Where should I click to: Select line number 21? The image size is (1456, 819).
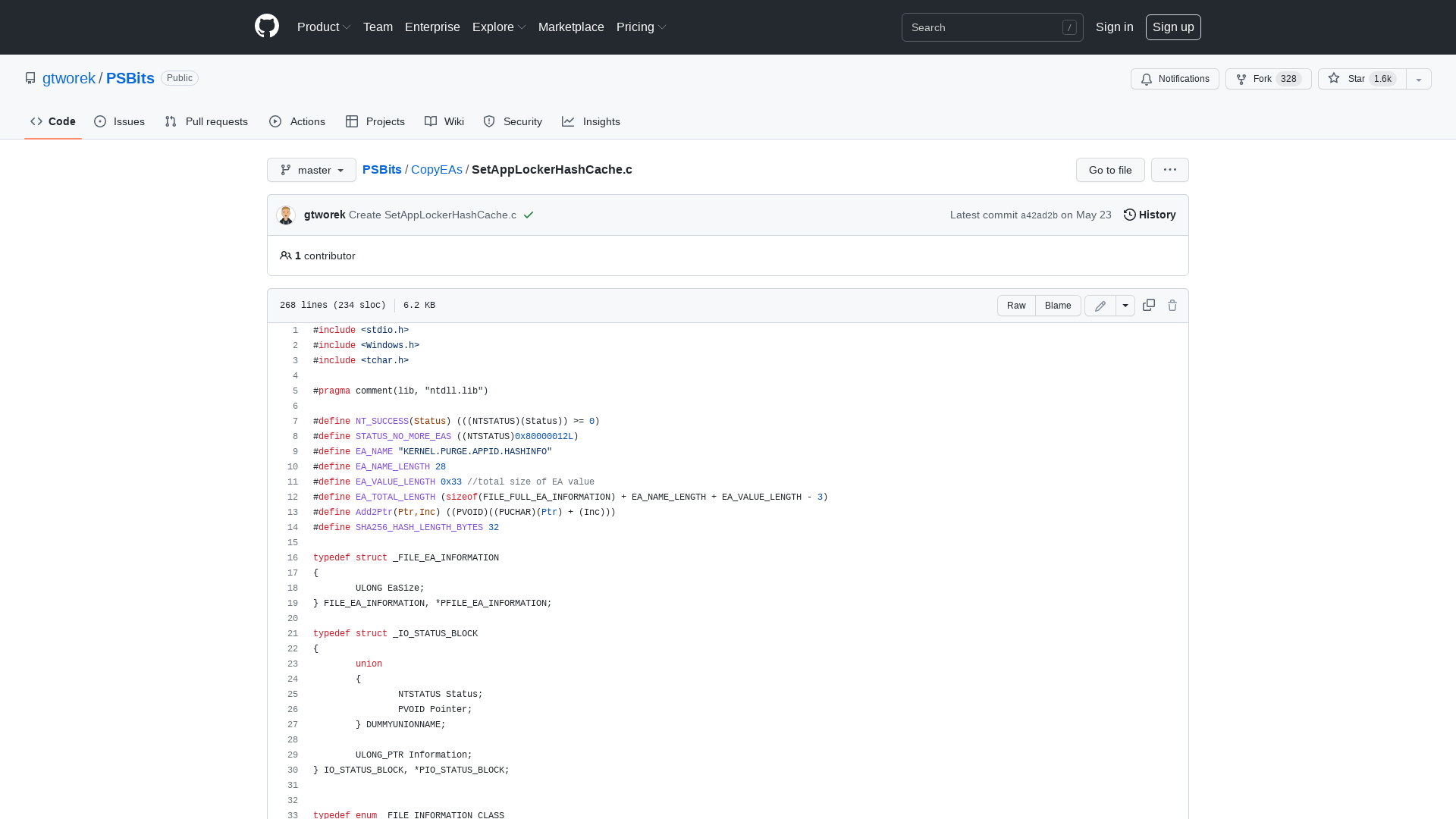[293, 633]
